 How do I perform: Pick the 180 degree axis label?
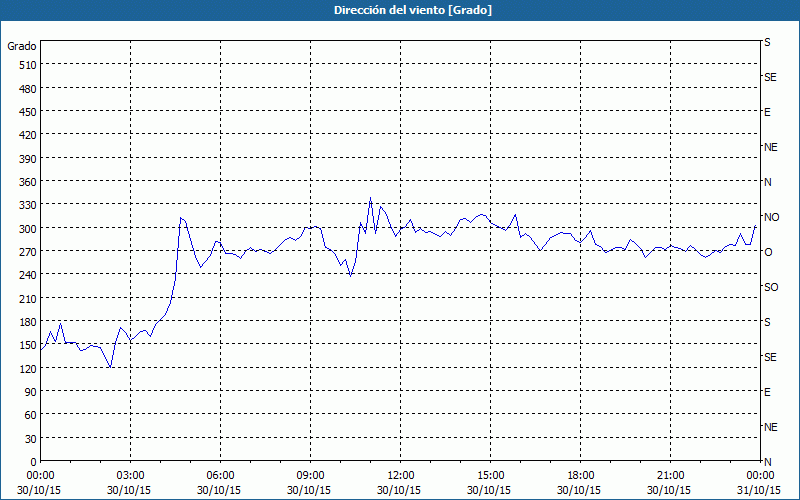[28, 322]
